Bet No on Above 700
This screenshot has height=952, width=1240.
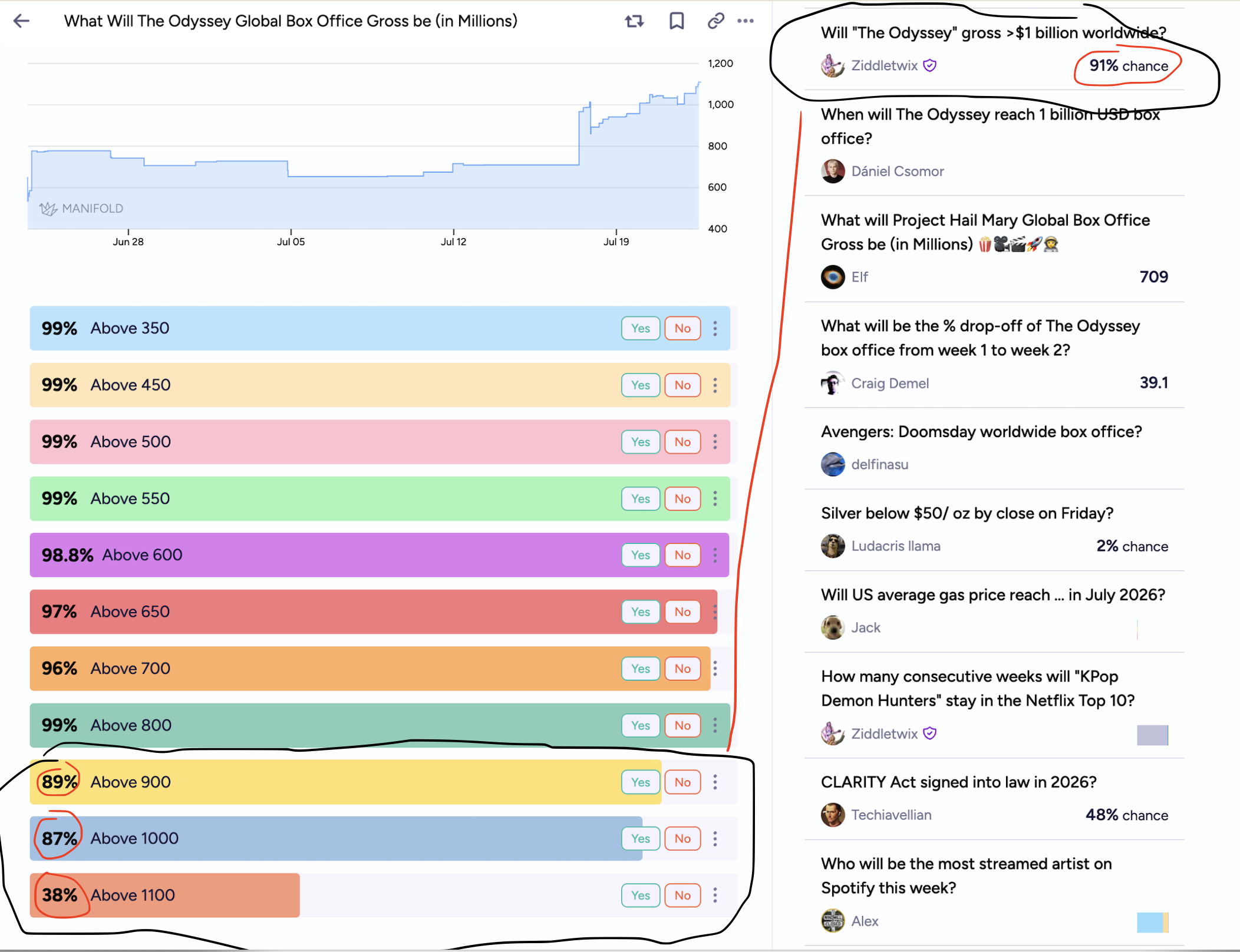tap(682, 669)
